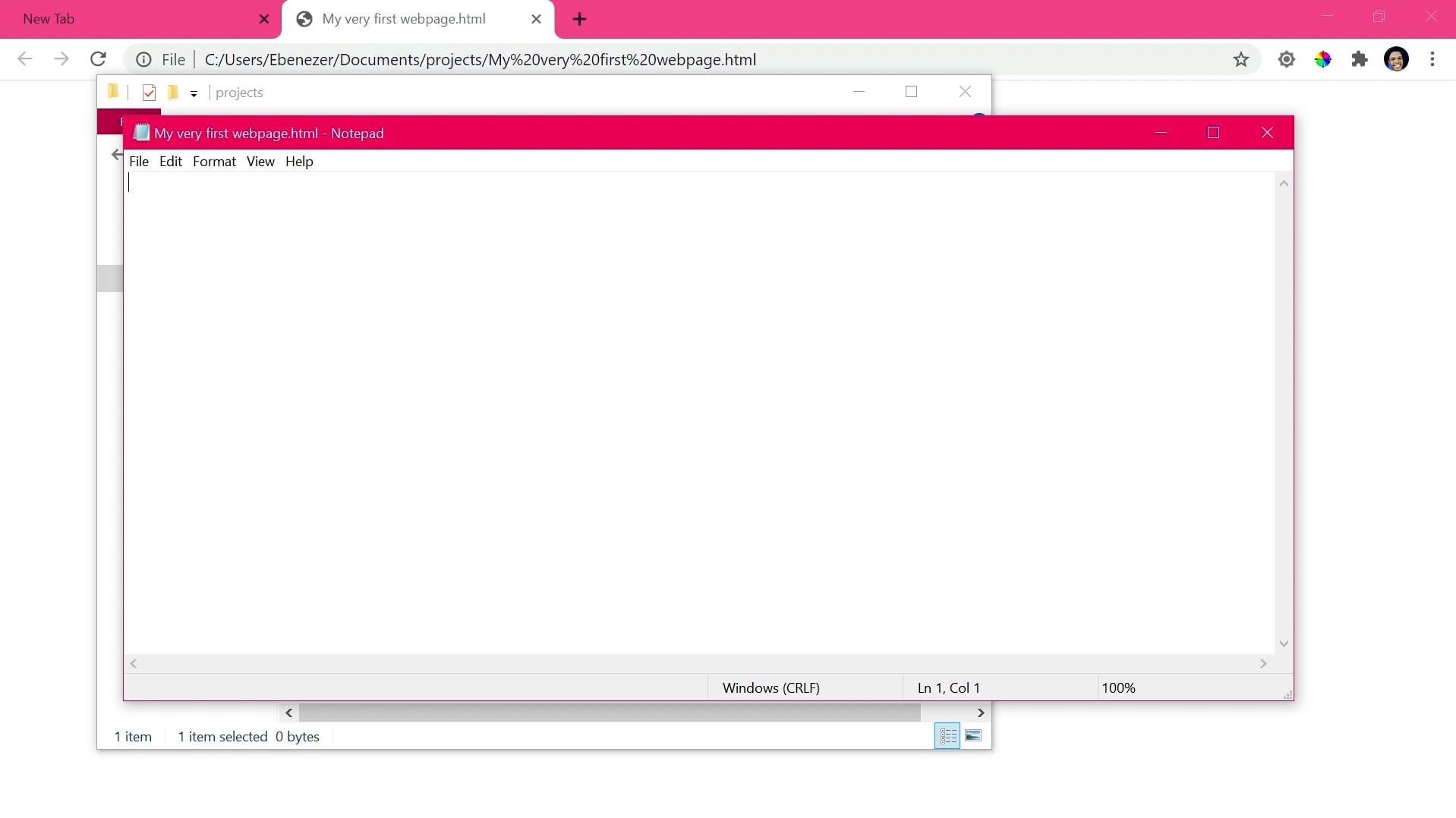Close the My very first webpage.html tab
The image size is (1456, 818).
click(536, 19)
